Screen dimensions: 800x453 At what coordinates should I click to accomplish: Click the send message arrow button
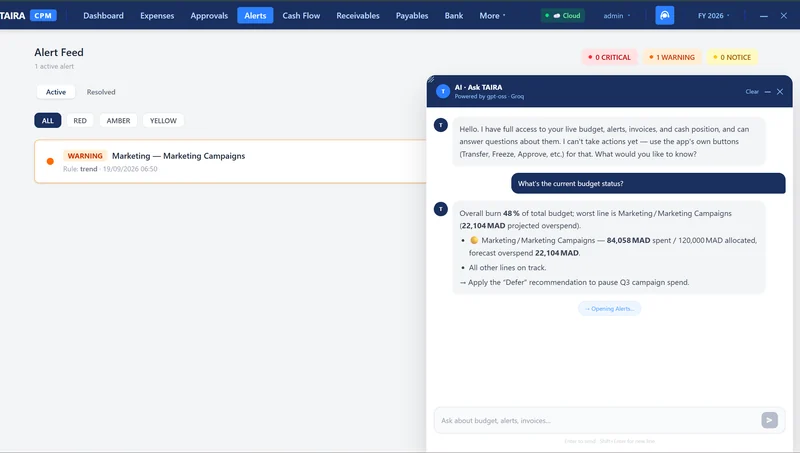point(769,420)
